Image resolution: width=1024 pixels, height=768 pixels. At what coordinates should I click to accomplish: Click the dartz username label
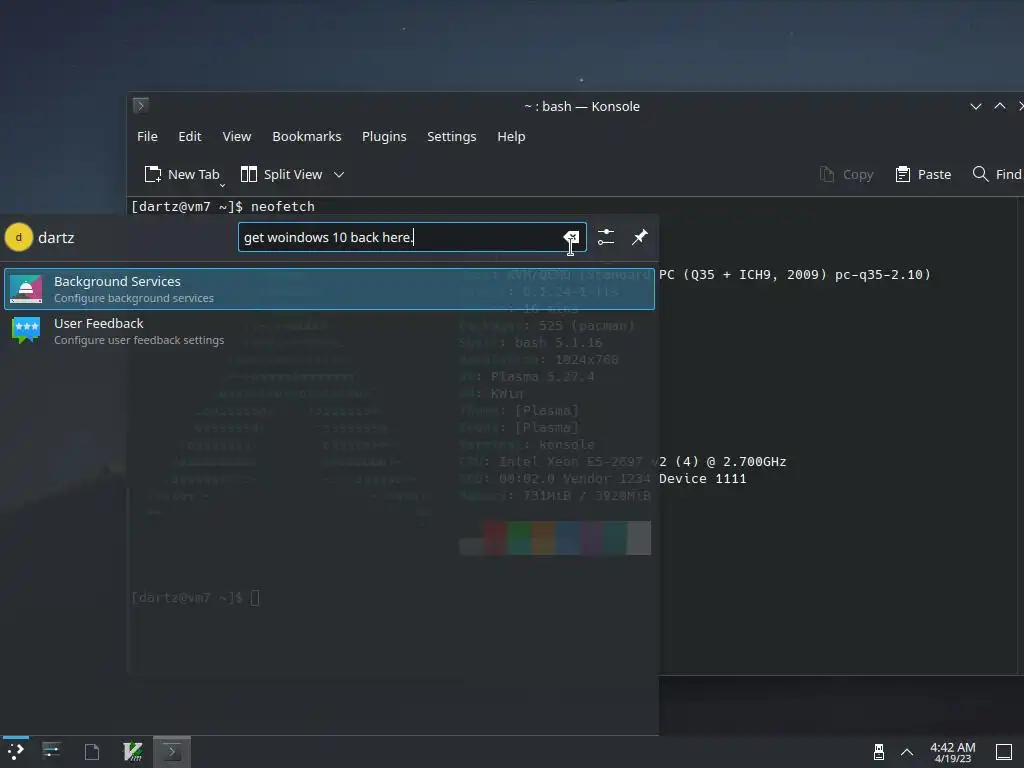56,238
